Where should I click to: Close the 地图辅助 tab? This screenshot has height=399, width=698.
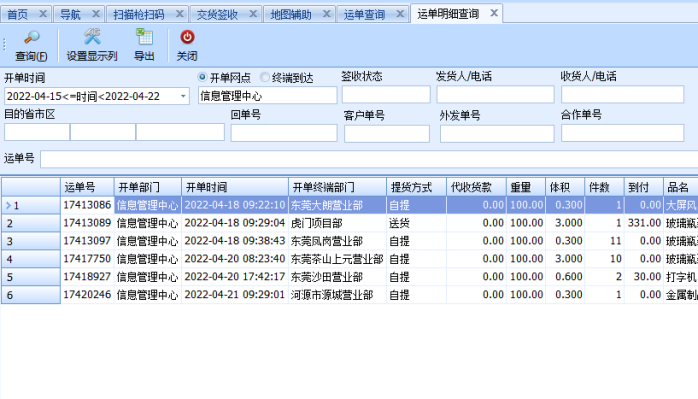[x=326, y=14]
